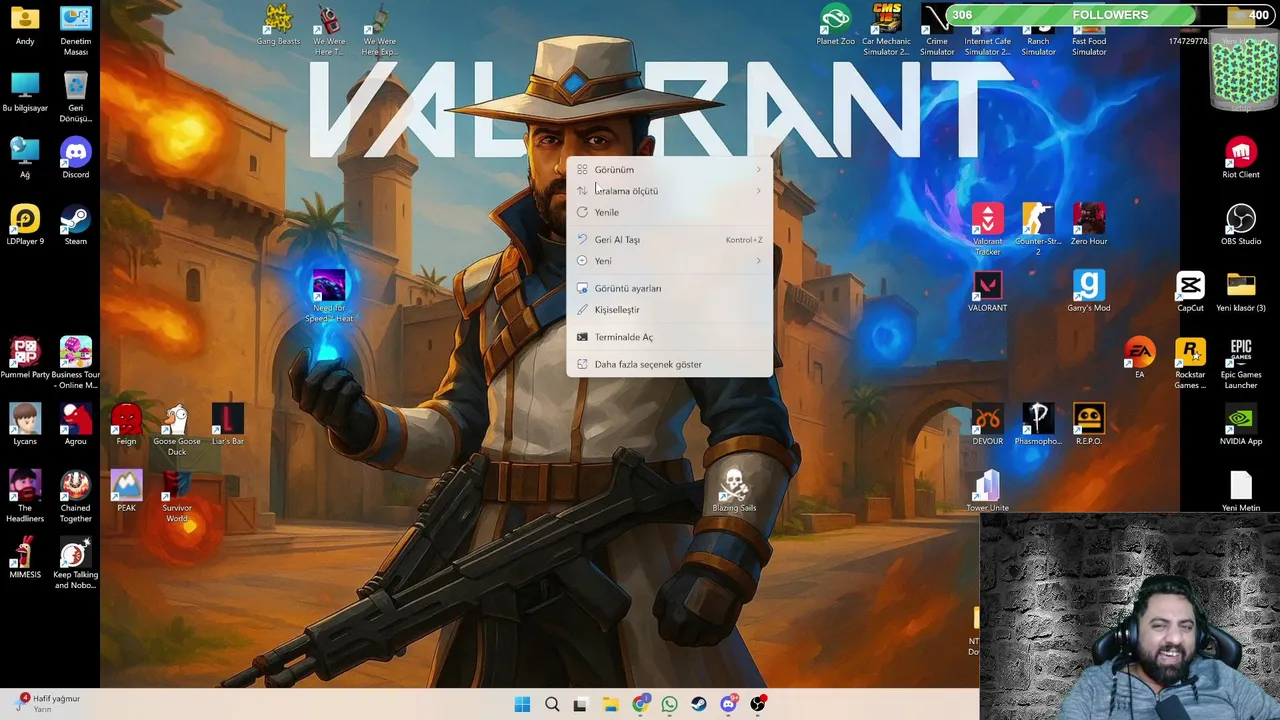Select the OBS Studio desktop icon
The image size is (1280, 720).
[1241, 225]
